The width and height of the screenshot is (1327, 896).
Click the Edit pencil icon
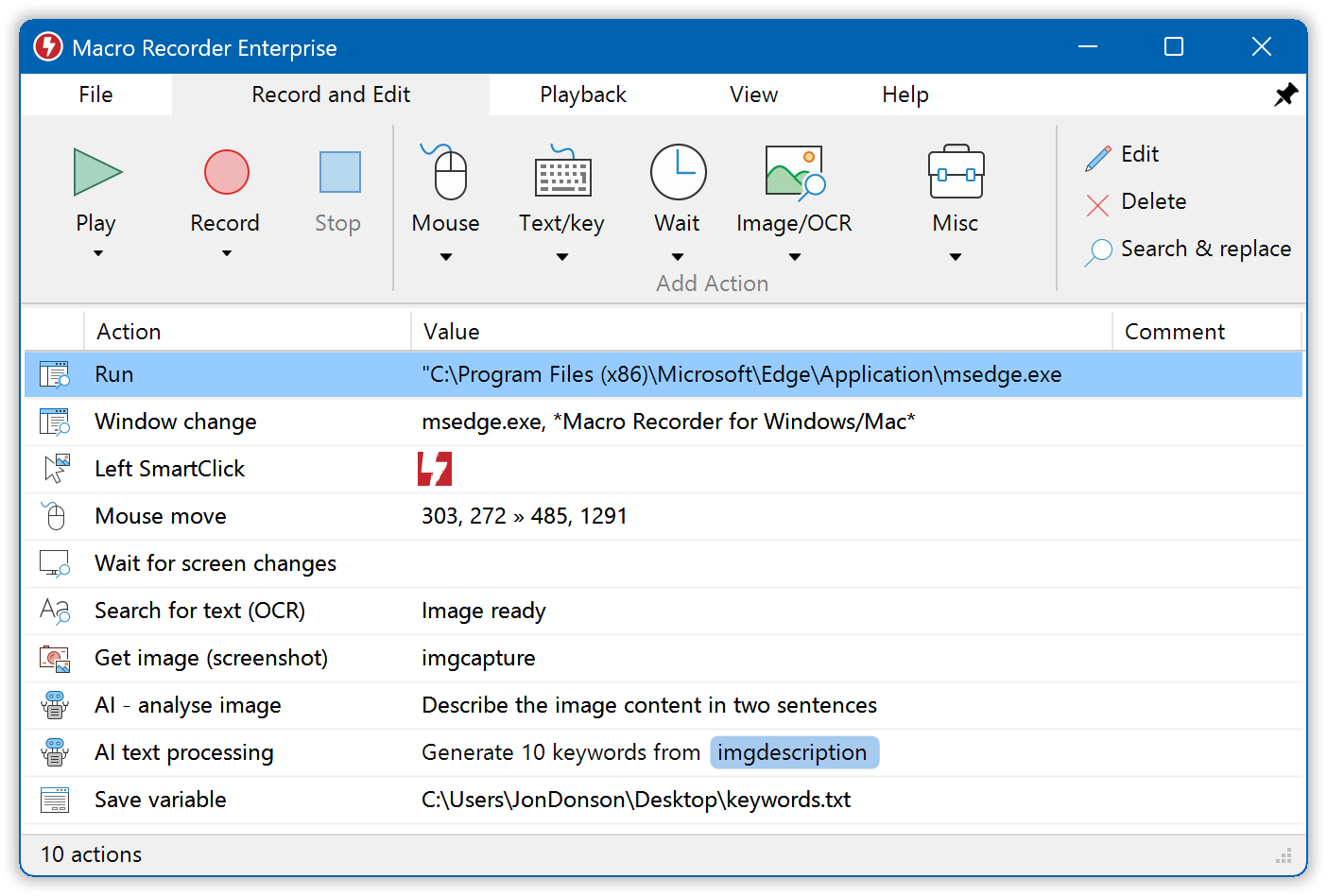click(1096, 154)
